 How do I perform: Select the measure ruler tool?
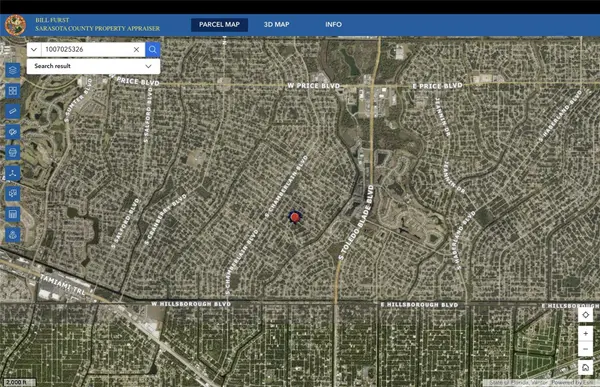point(13,111)
